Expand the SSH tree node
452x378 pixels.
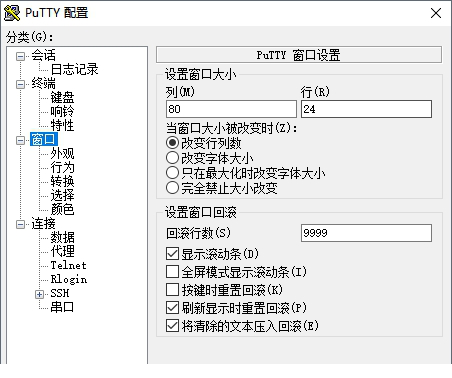tap(39, 294)
